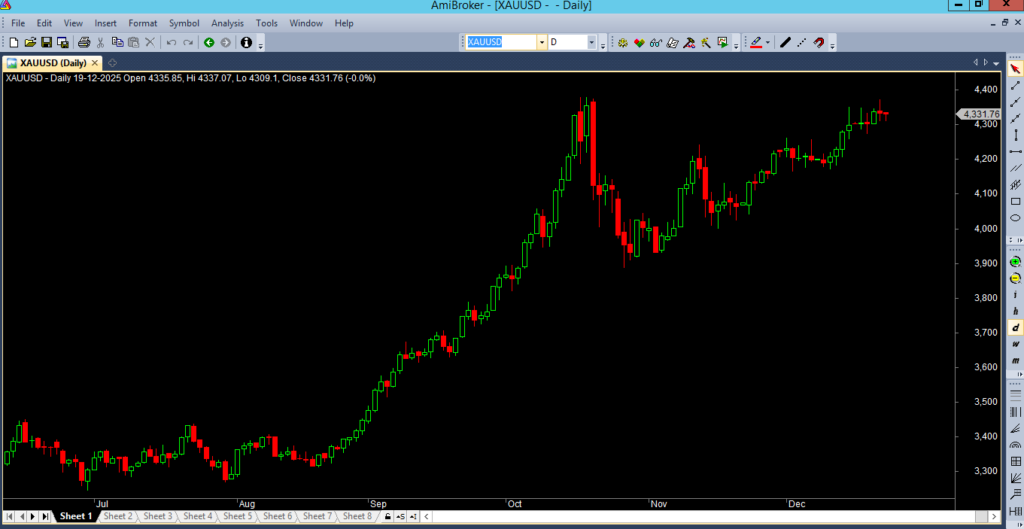The width and height of the screenshot is (1024, 529).
Task: Expand the line color picker dropdown arrow
Action: tap(768, 42)
